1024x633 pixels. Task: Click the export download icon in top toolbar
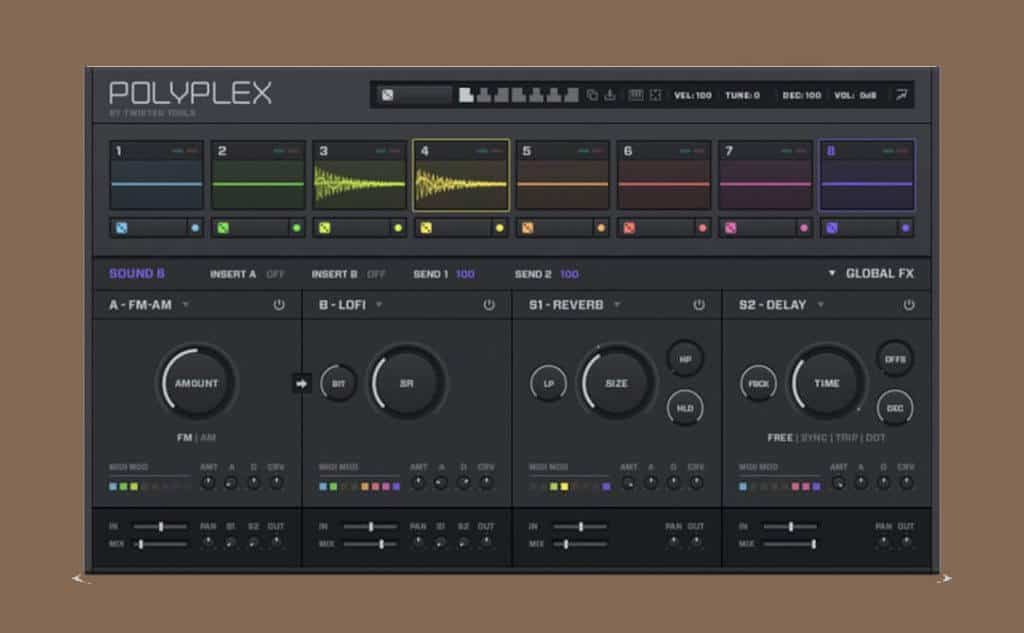pos(610,95)
